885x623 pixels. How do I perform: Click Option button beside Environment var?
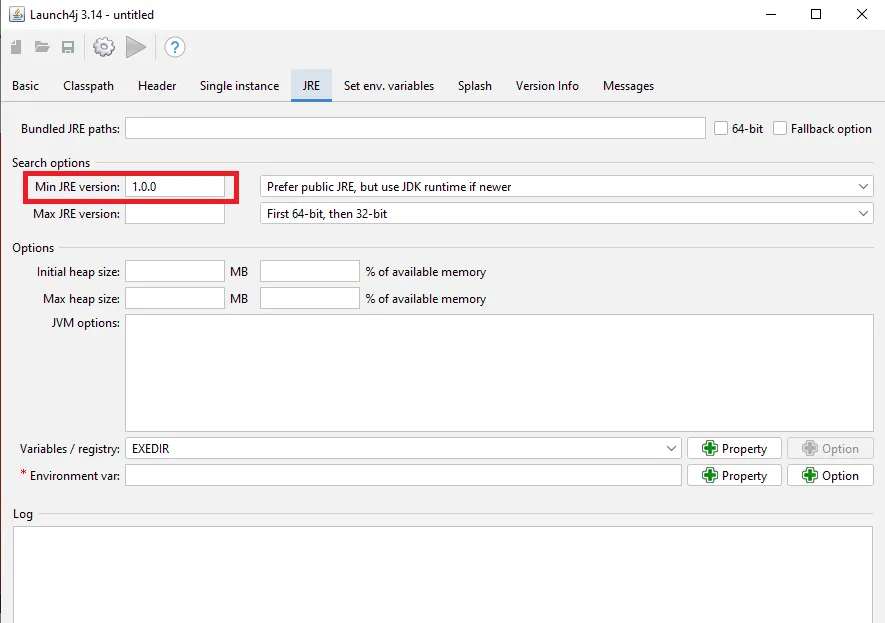coord(830,475)
